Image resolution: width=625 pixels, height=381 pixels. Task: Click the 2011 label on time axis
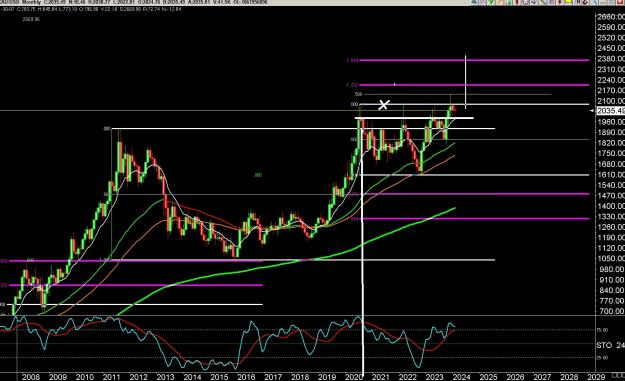coord(111,377)
